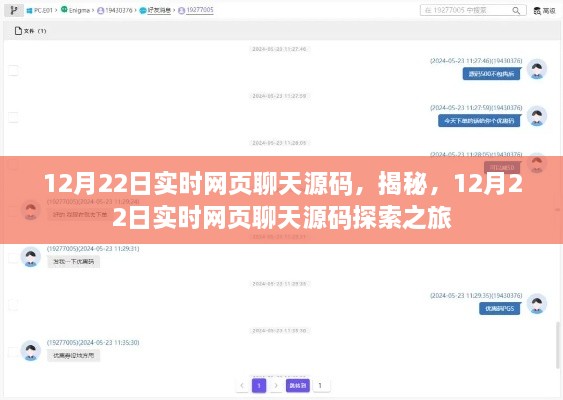Viewport: 563px width, 400px height.
Task: Click the centered timestamp 2024-05-23 11:27:59
Action: (279, 96)
